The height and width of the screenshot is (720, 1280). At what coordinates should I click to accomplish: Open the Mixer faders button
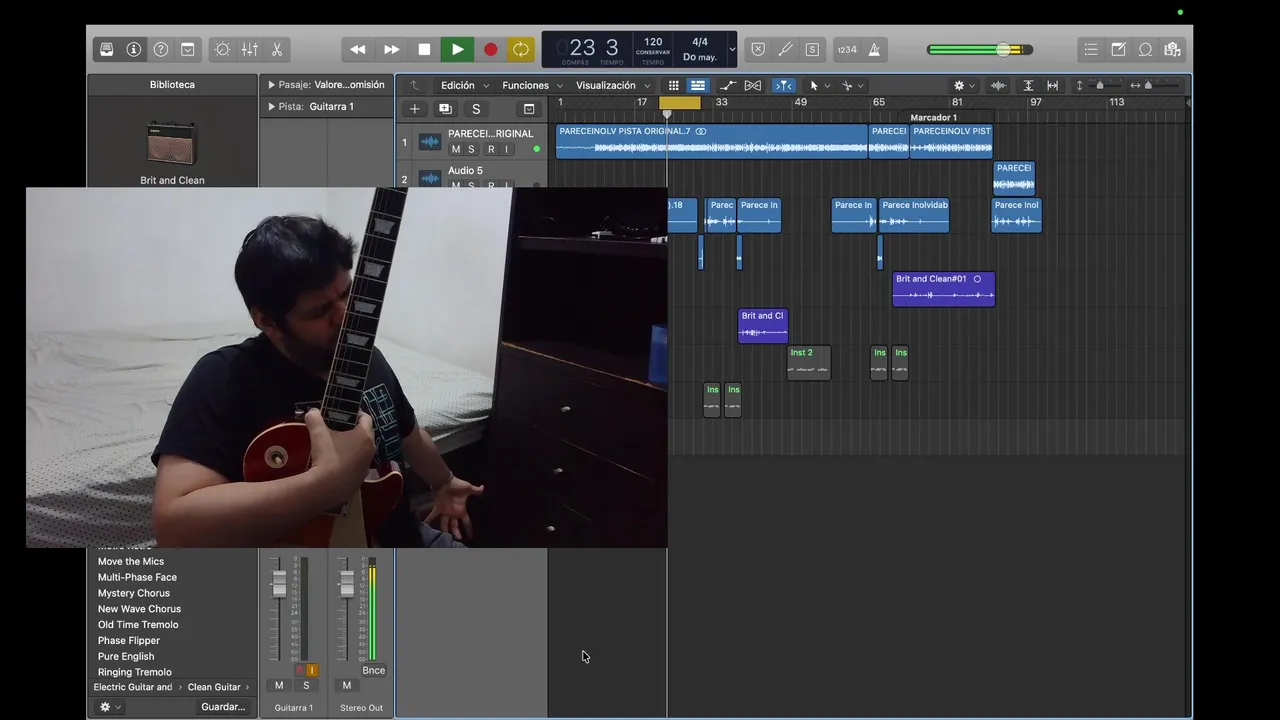click(249, 49)
